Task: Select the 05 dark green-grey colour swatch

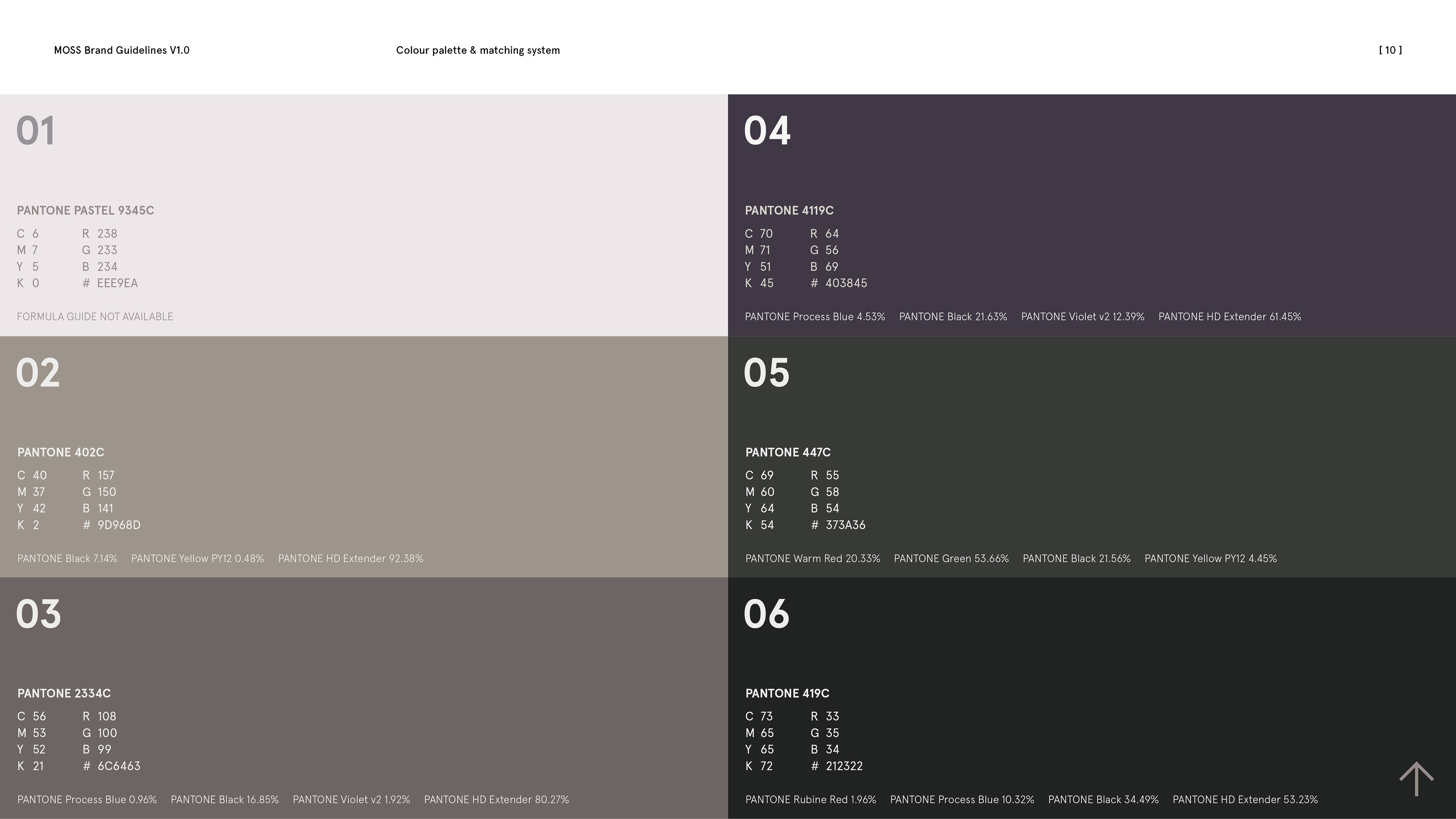Action: coord(1092,457)
